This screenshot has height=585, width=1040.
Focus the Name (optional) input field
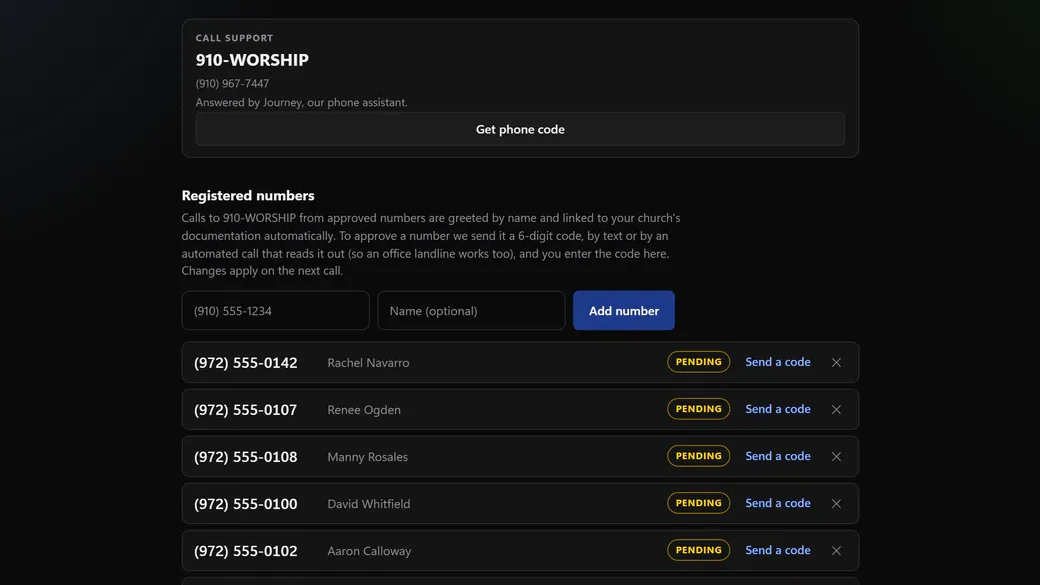471,310
